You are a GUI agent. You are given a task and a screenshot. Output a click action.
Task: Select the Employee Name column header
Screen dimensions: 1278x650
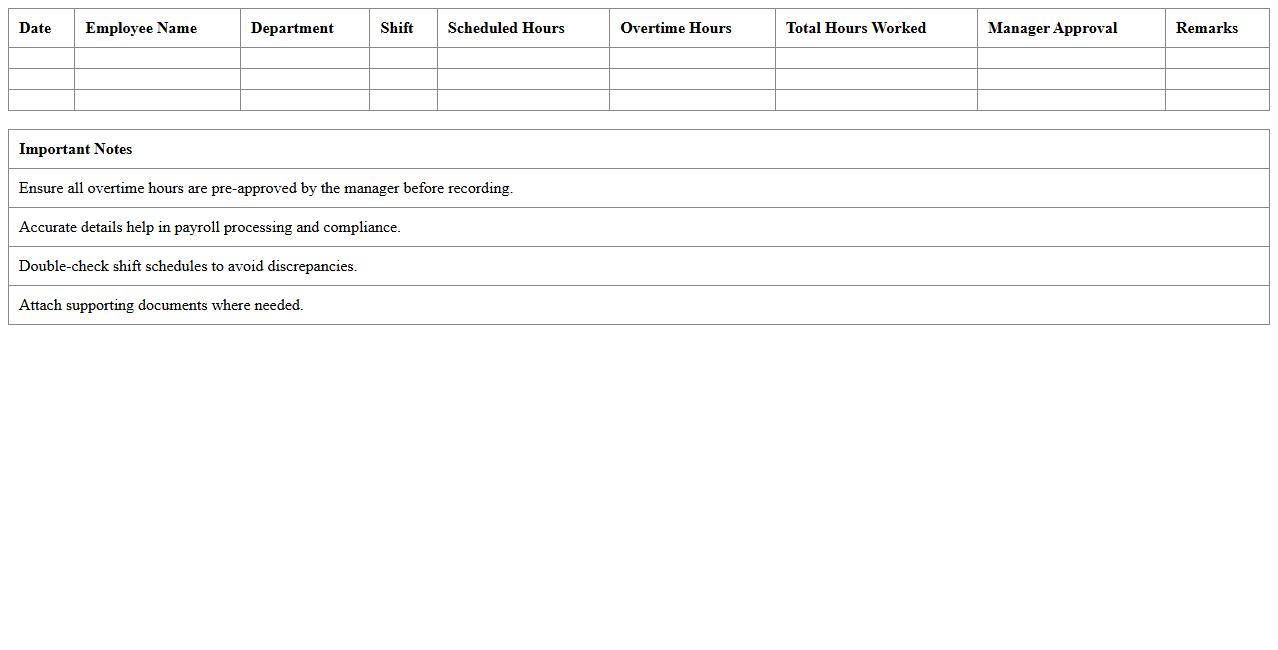141,28
